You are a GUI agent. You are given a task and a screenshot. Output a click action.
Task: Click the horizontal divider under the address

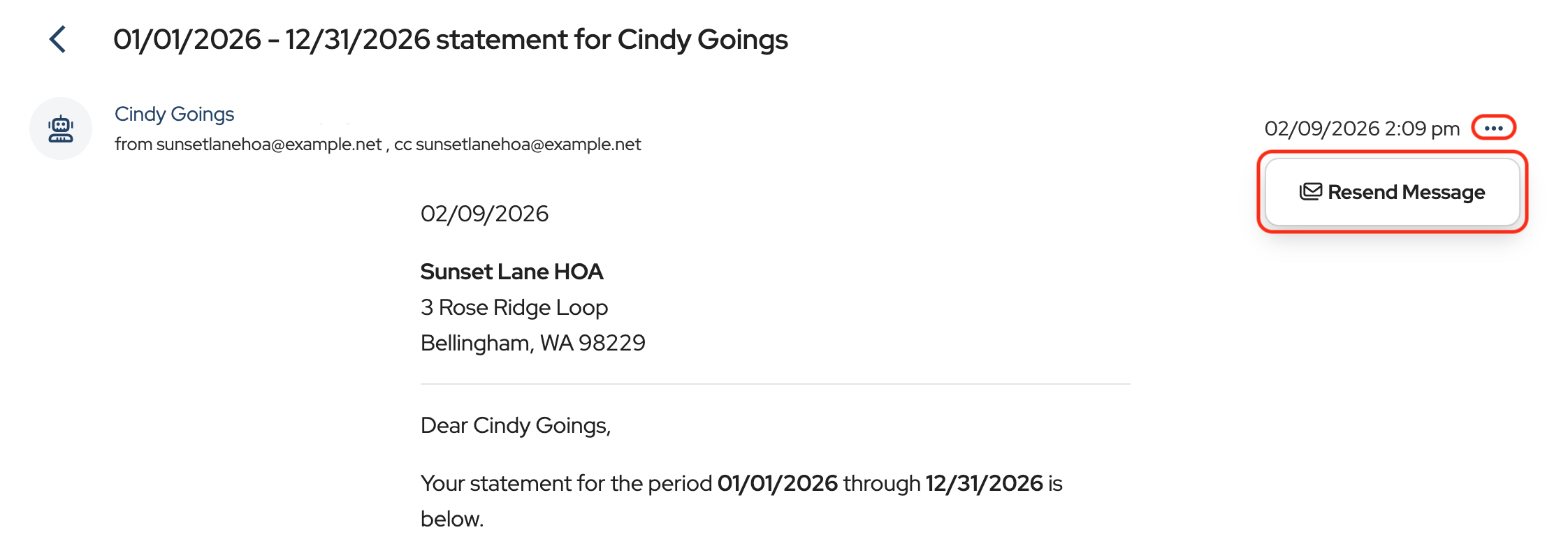click(775, 384)
